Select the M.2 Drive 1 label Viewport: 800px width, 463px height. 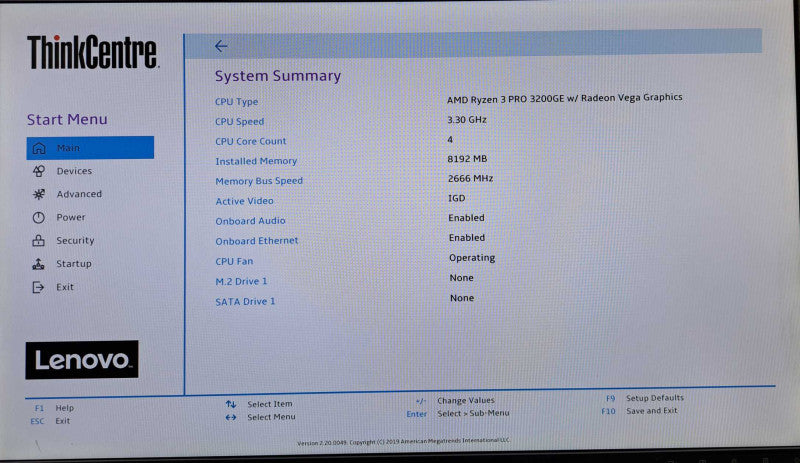pyautogui.click(x=241, y=281)
